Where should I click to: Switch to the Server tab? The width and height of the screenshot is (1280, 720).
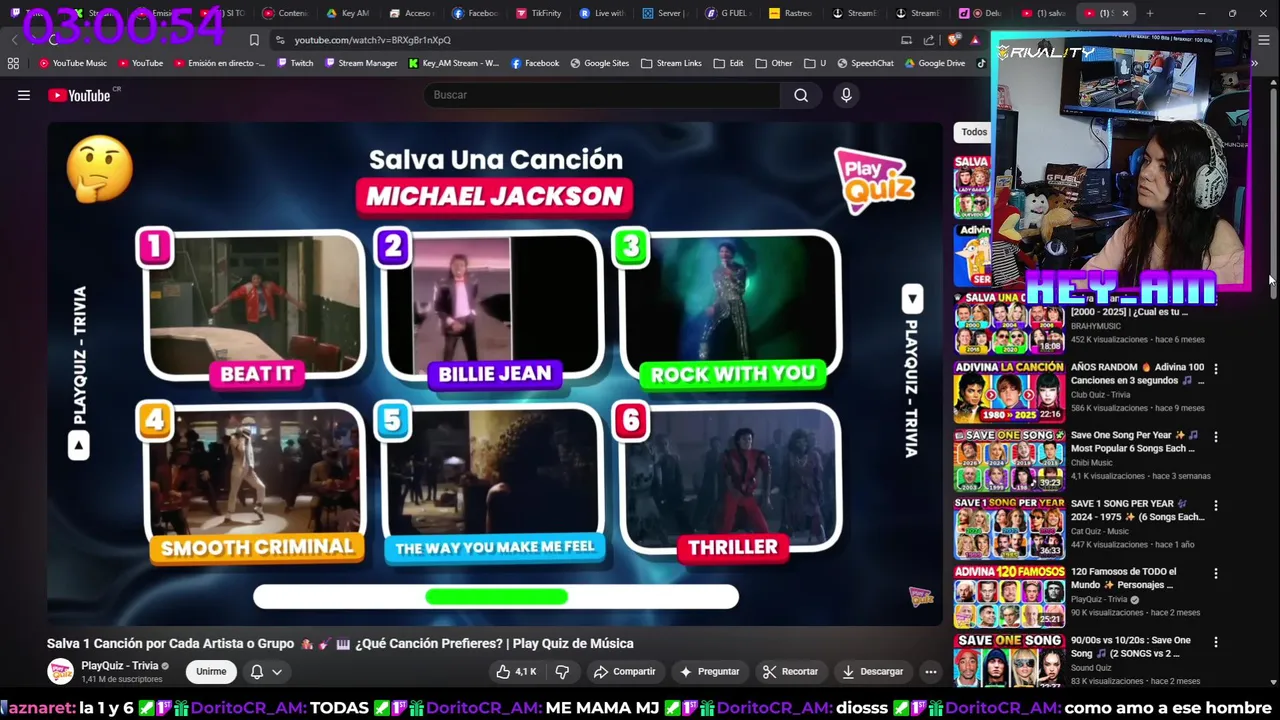pyautogui.click(x=665, y=13)
